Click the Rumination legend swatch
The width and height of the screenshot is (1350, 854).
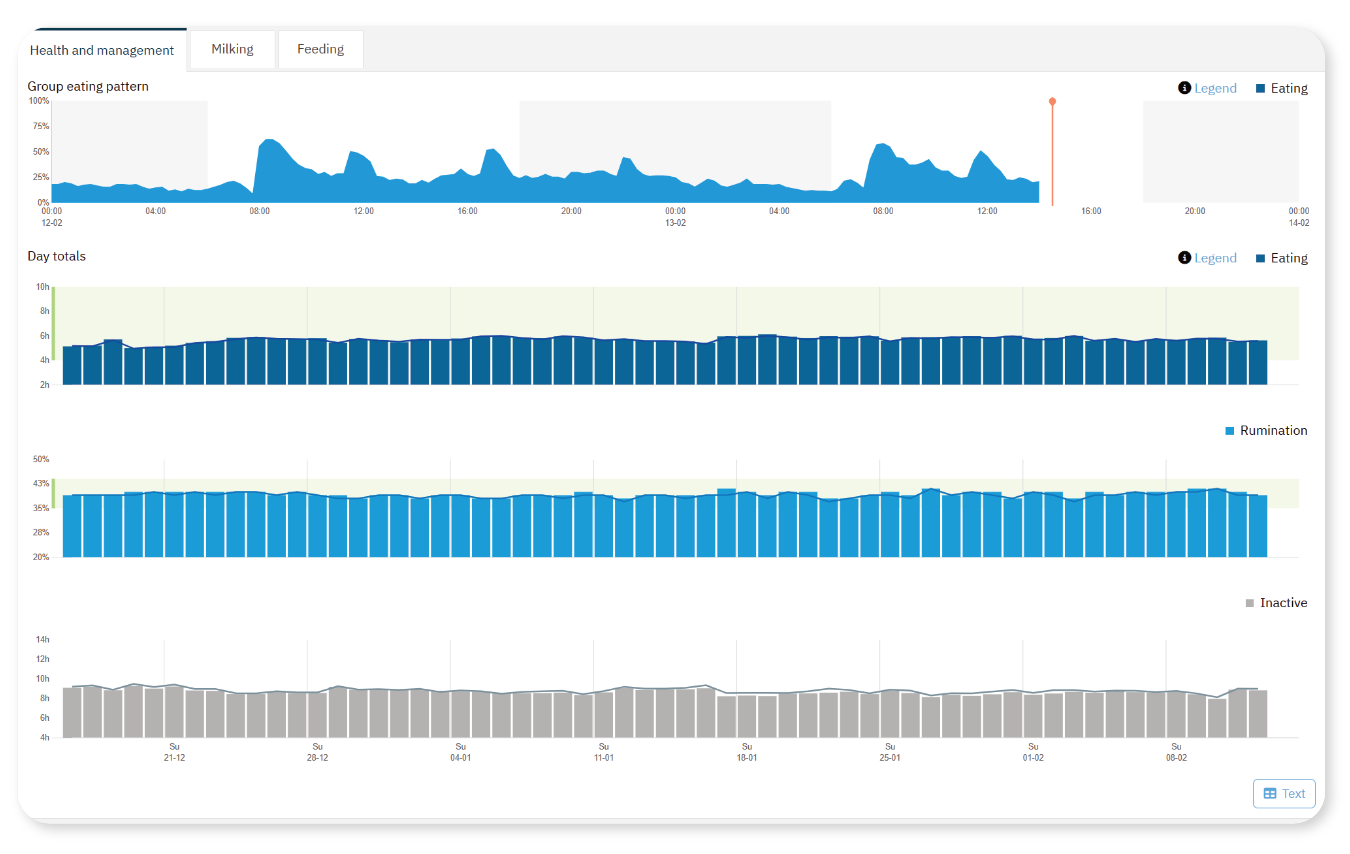click(1230, 431)
